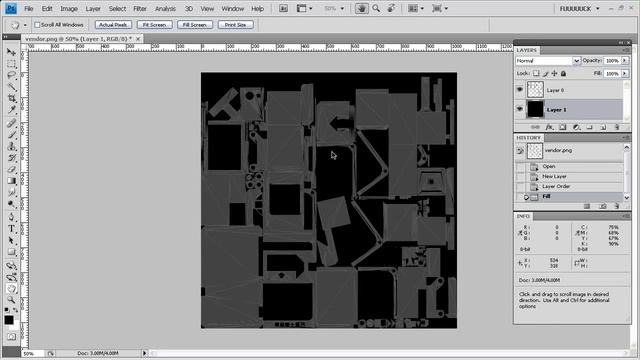640x360 pixels.
Task: Select the Eraser tool
Action: [11, 169]
